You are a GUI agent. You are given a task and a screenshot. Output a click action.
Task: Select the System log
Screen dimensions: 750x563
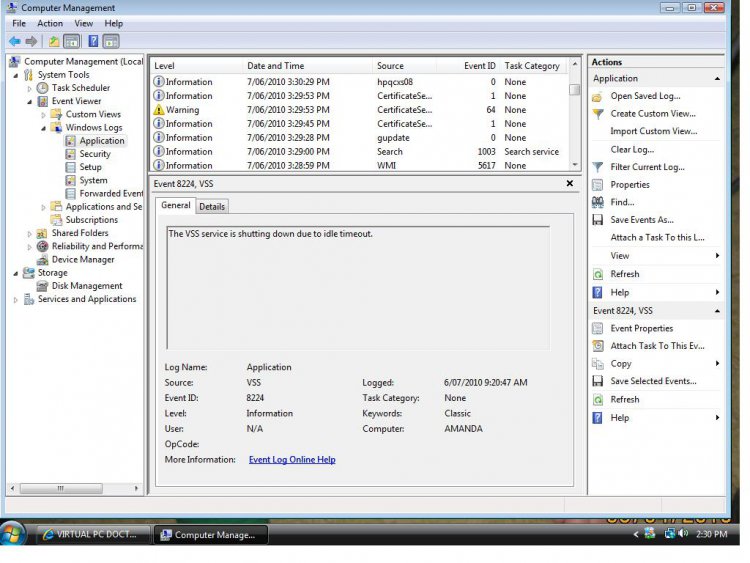pyautogui.click(x=93, y=180)
